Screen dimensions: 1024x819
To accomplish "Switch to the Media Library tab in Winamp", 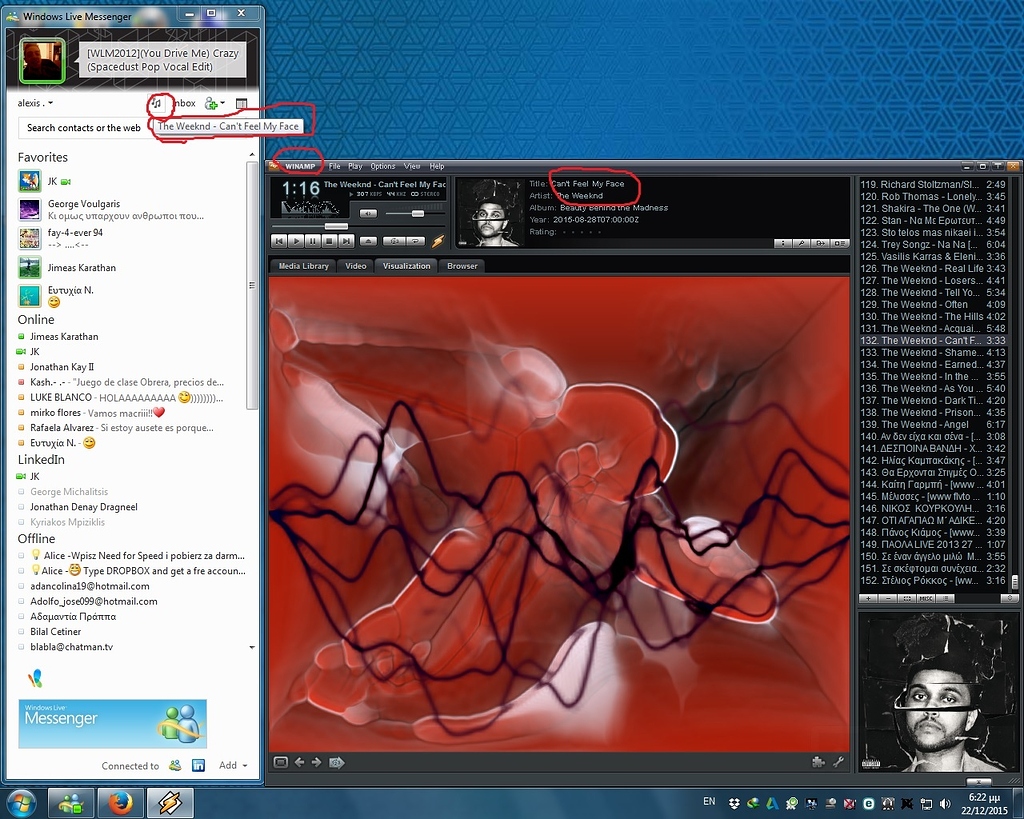I will pos(302,266).
